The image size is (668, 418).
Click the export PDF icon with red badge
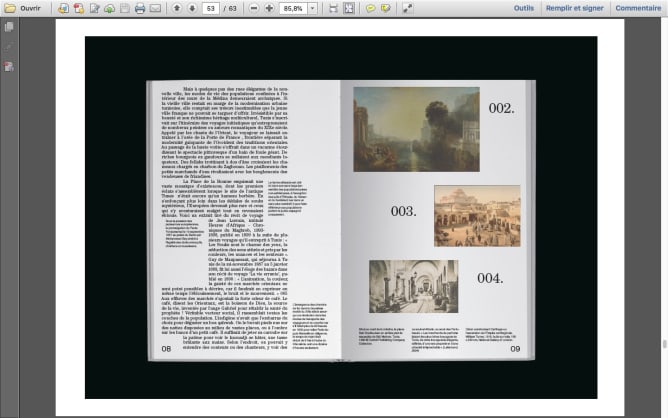coord(79,8)
